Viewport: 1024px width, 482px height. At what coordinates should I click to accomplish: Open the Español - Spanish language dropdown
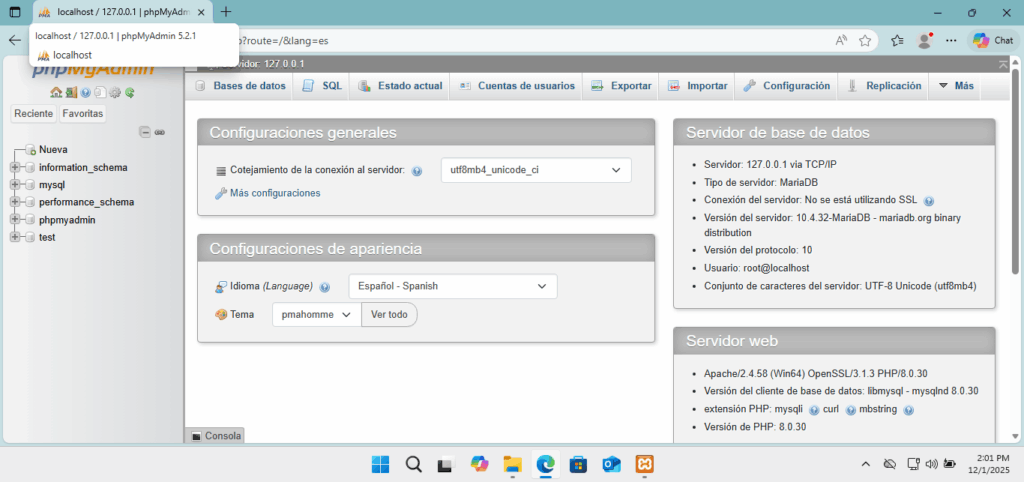click(453, 286)
